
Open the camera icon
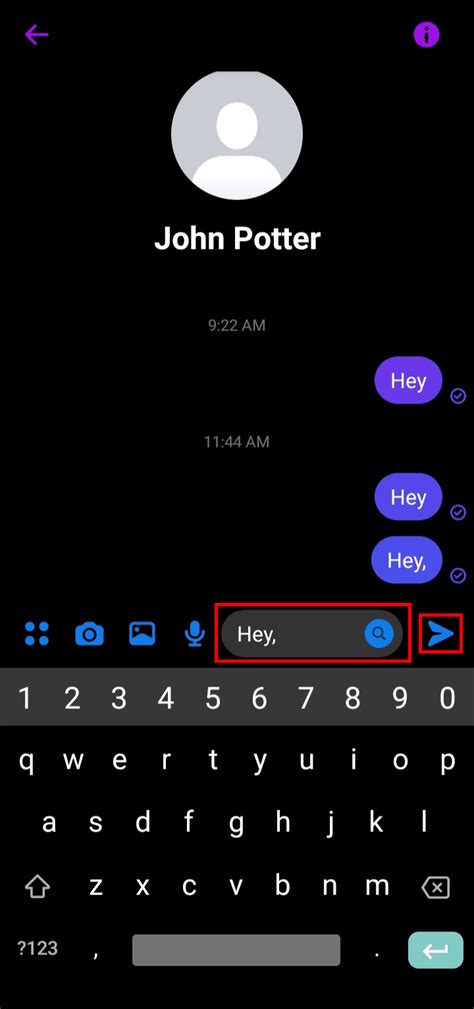(89, 634)
